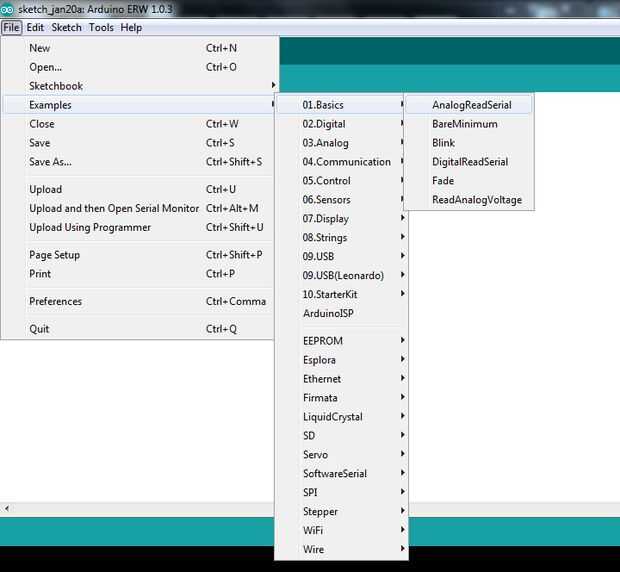This screenshot has width=620, height=572.
Task: Click Upload in the File menu
Action: (139, 190)
